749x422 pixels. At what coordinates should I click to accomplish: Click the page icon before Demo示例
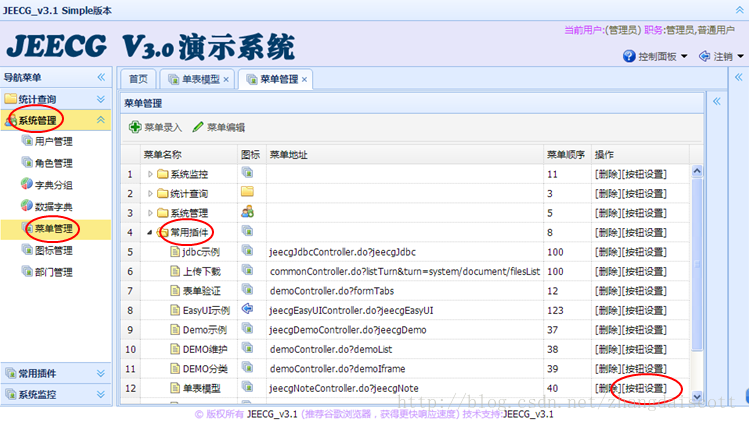click(175, 330)
